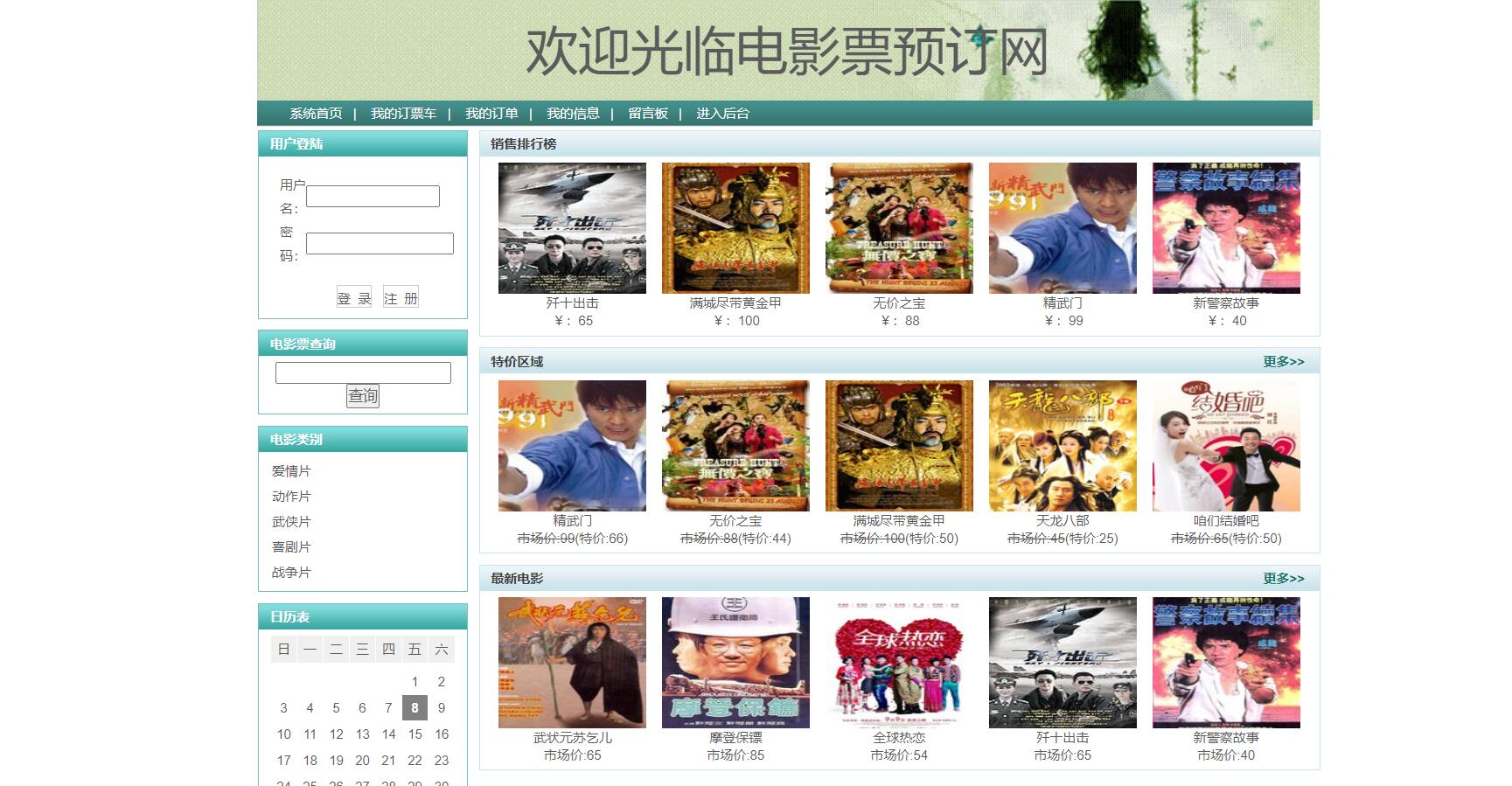This screenshot has height=786, width=1512.
Task: Select day 15 in the calendar
Action: 415,734
